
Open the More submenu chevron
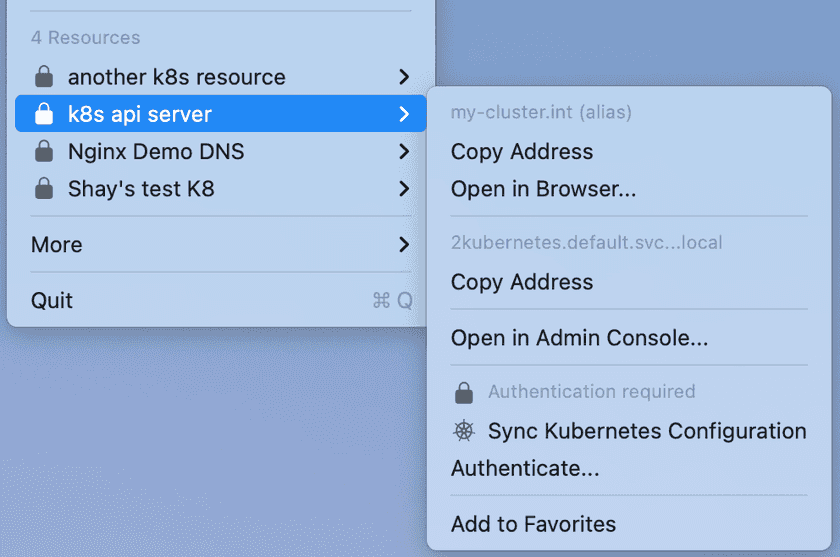click(x=403, y=245)
